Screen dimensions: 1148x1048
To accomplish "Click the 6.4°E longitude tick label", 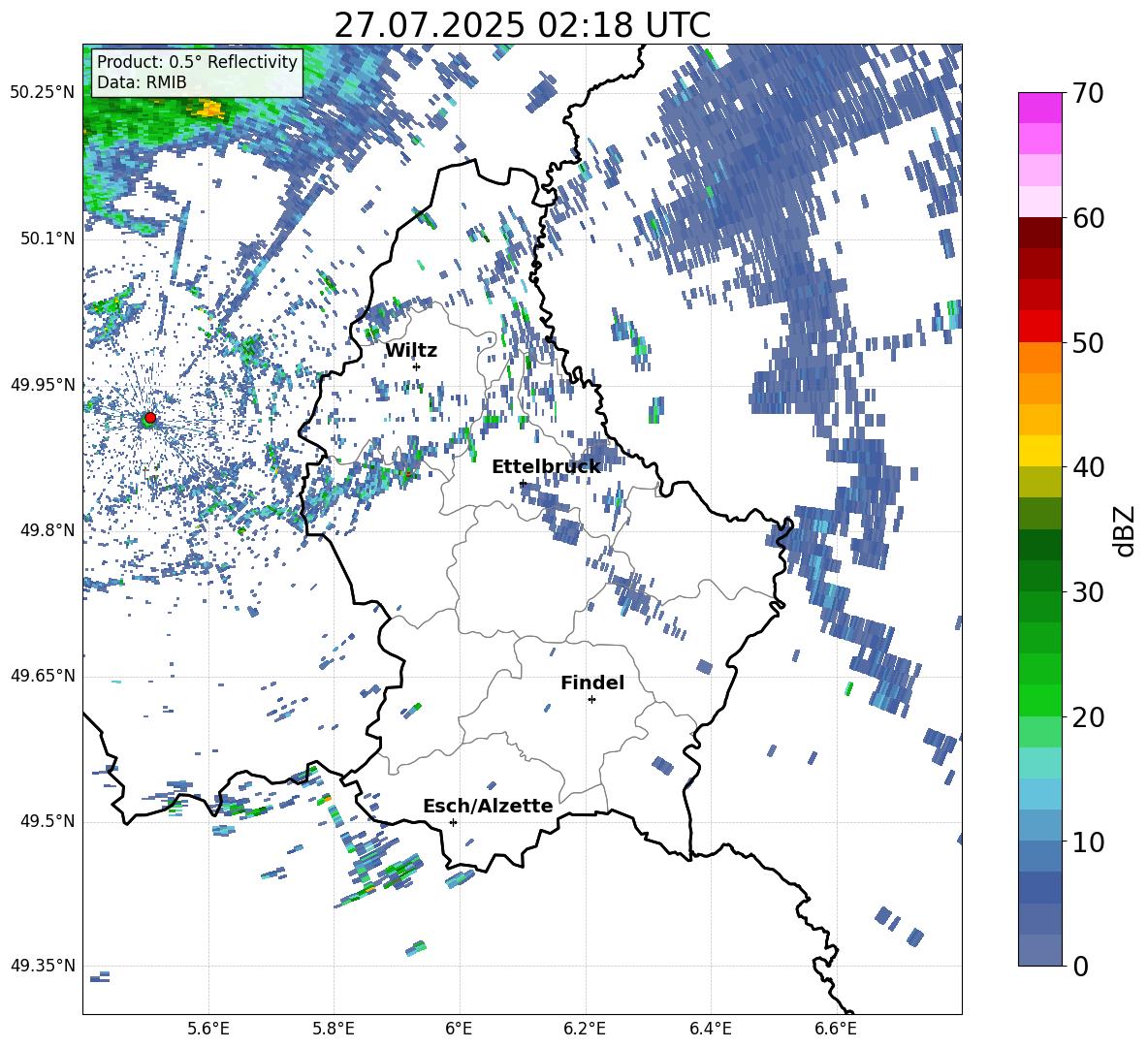I will point(710,1029).
